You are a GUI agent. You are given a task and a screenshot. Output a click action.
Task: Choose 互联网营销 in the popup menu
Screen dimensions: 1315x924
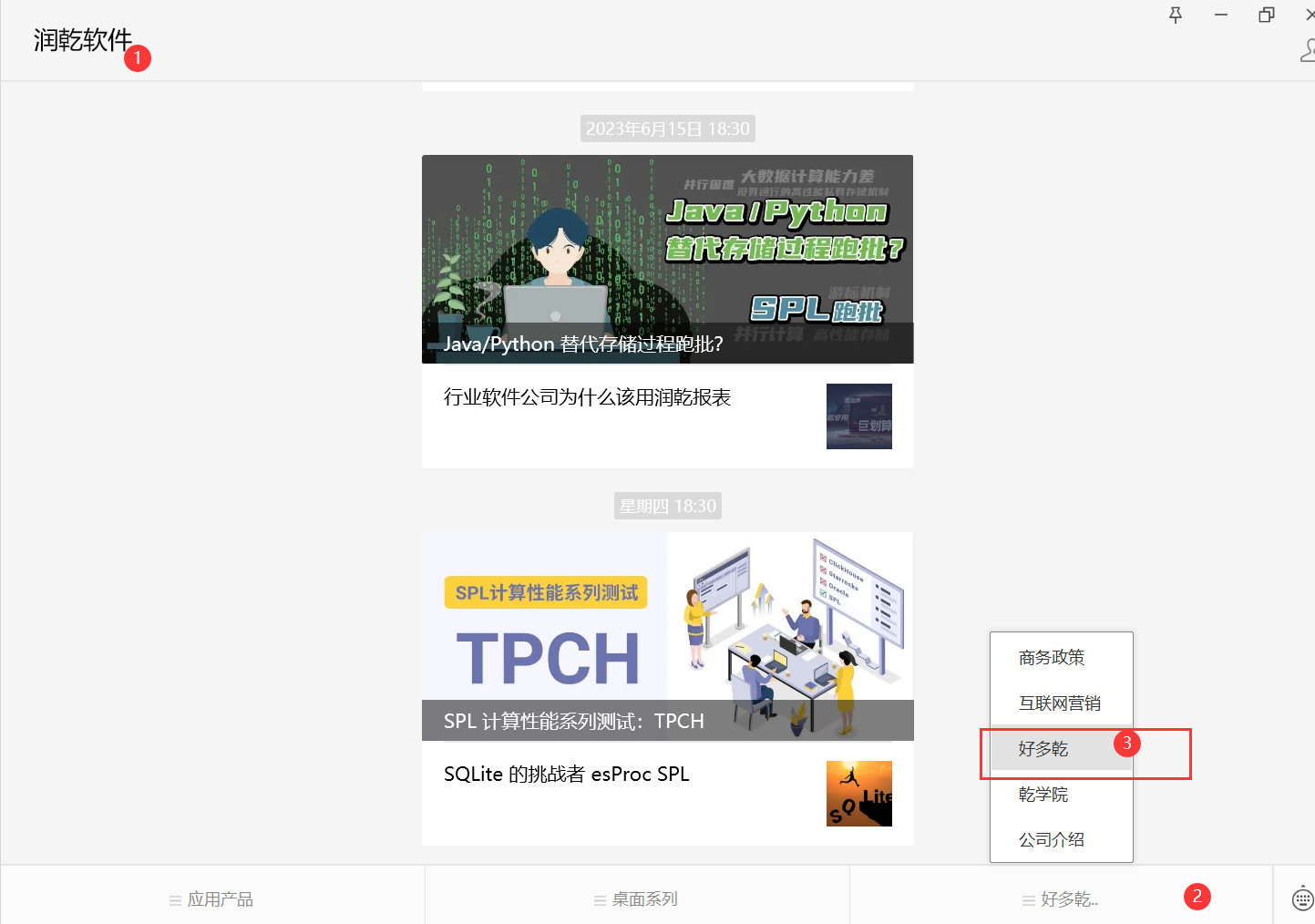pos(1062,703)
